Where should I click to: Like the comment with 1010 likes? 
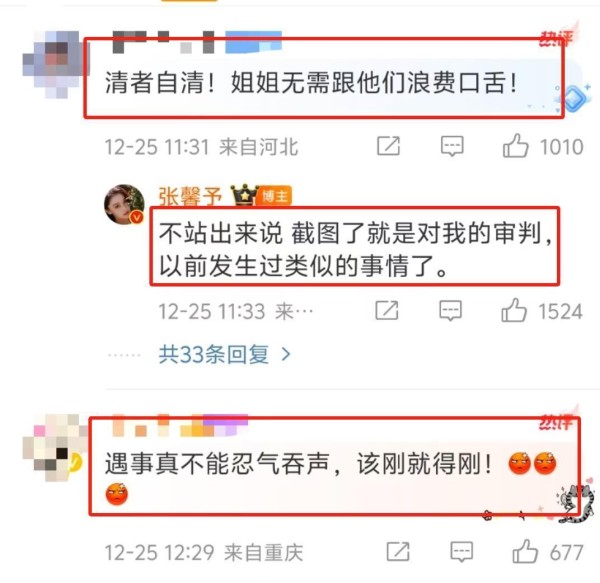click(x=515, y=146)
